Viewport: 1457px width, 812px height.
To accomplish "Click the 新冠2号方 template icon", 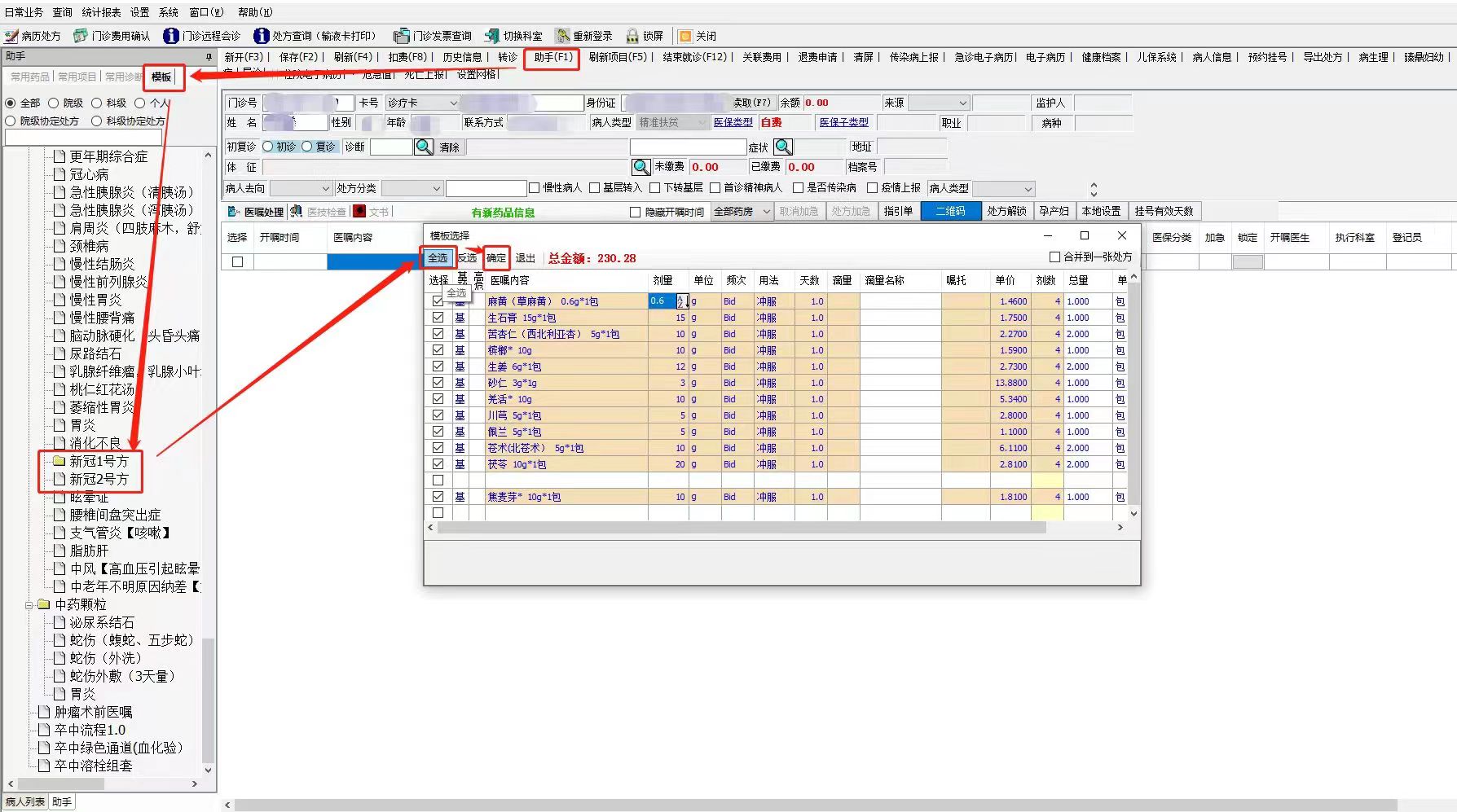I will click(x=59, y=479).
